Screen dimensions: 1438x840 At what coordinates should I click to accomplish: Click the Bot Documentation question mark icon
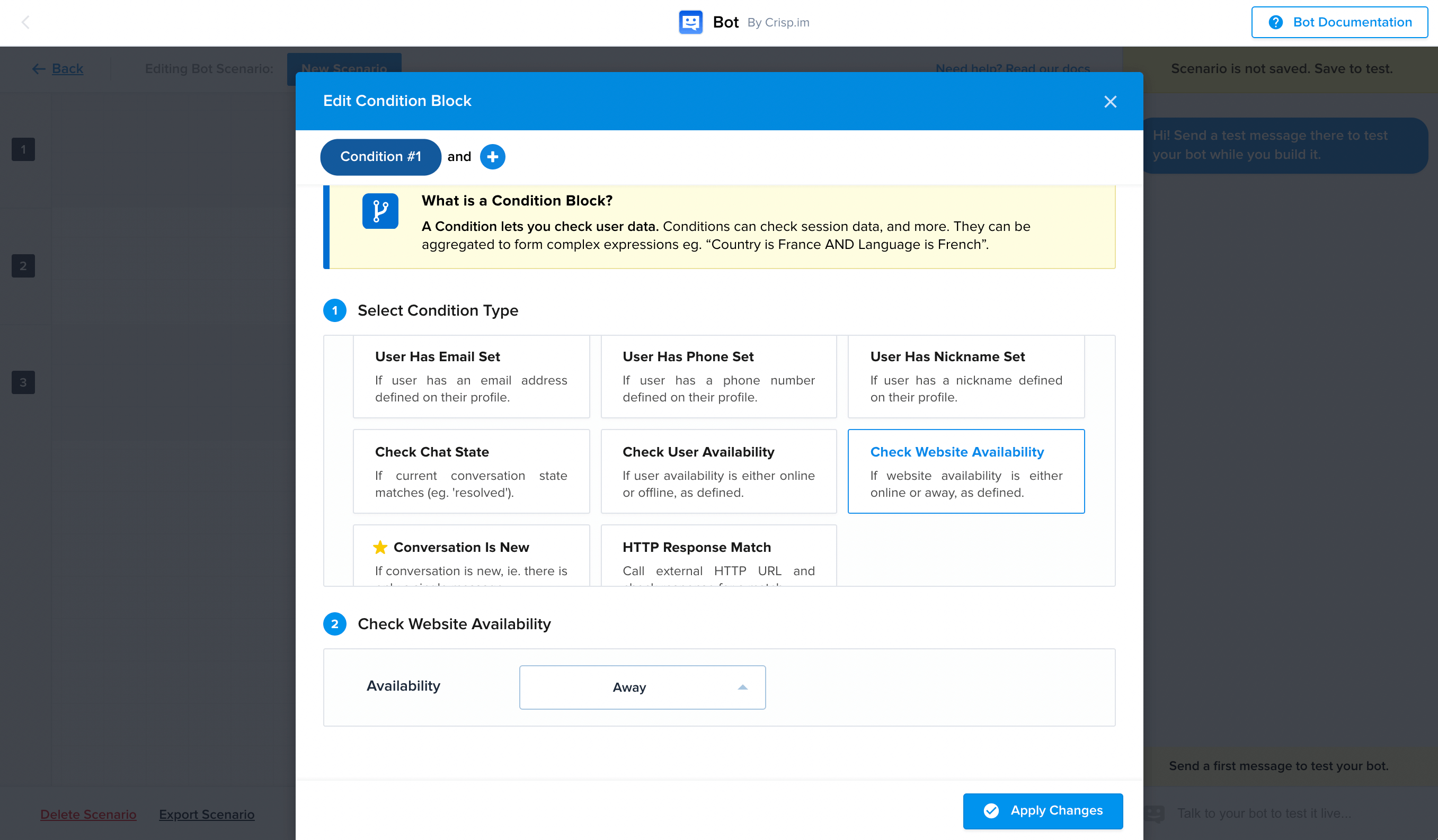pyautogui.click(x=1276, y=22)
